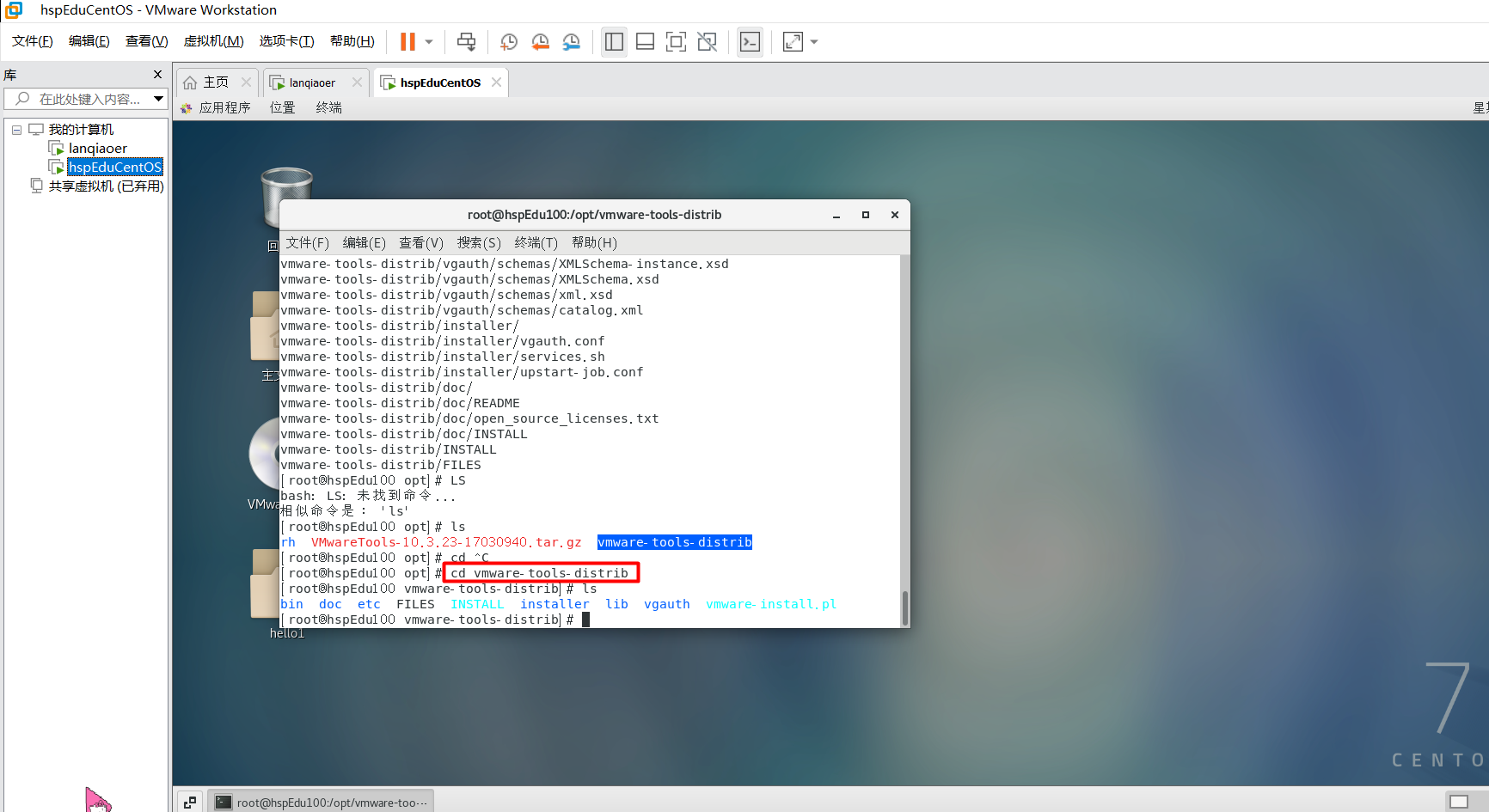Click the stretch guest display icon
1489x812 pixels.
point(793,41)
